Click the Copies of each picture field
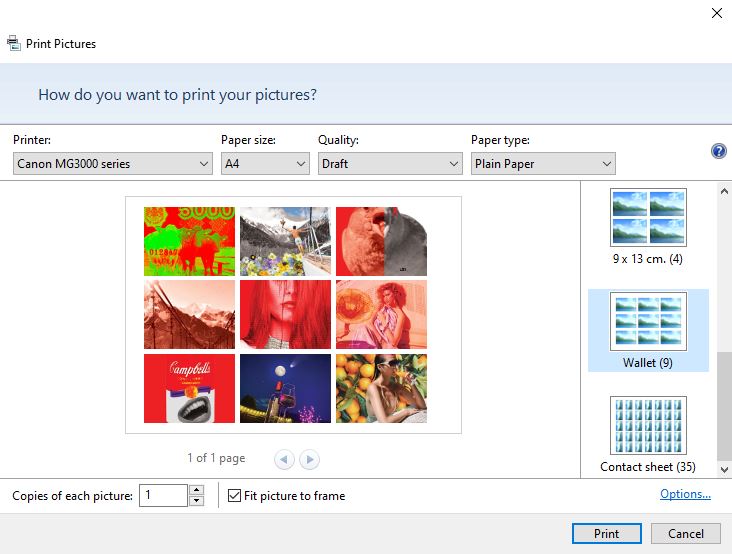This screenshot has height=554, width=732. pos(162,496)
